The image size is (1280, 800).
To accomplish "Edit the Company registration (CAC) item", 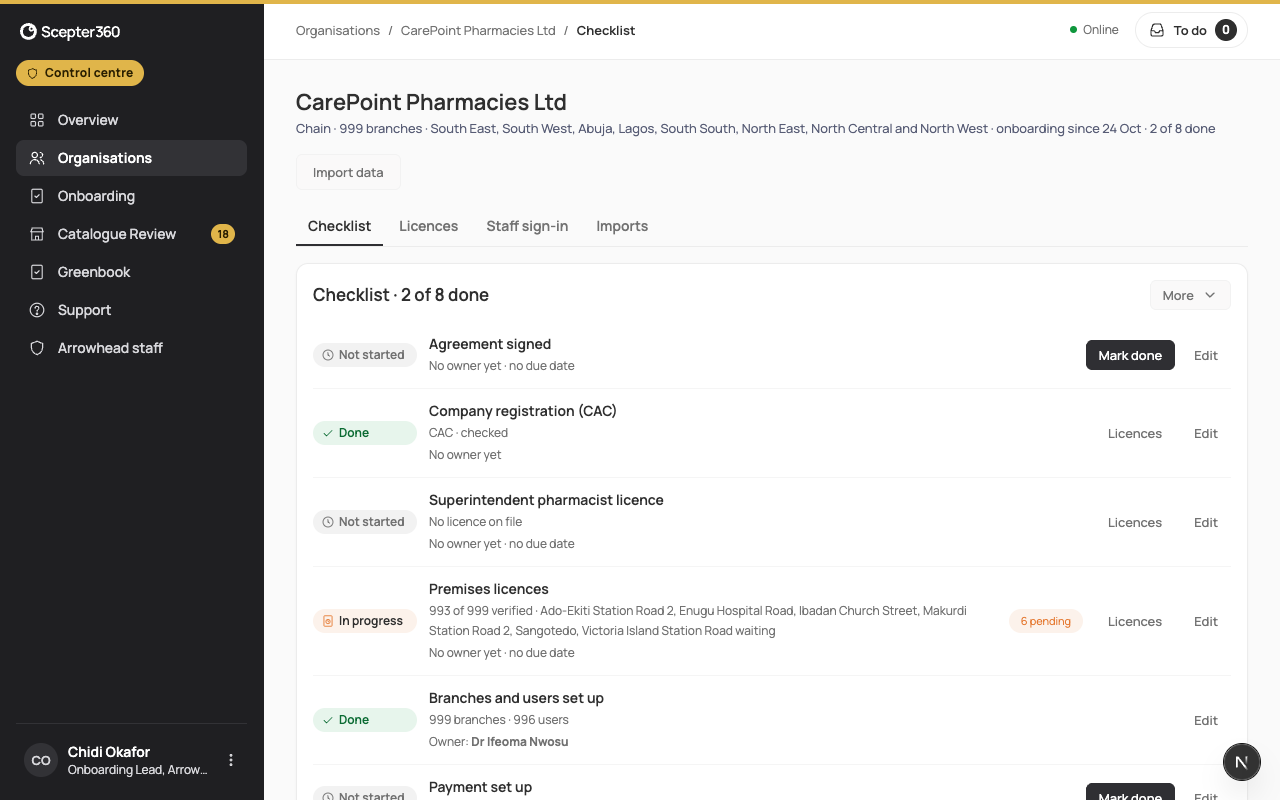I will 1206,433.
